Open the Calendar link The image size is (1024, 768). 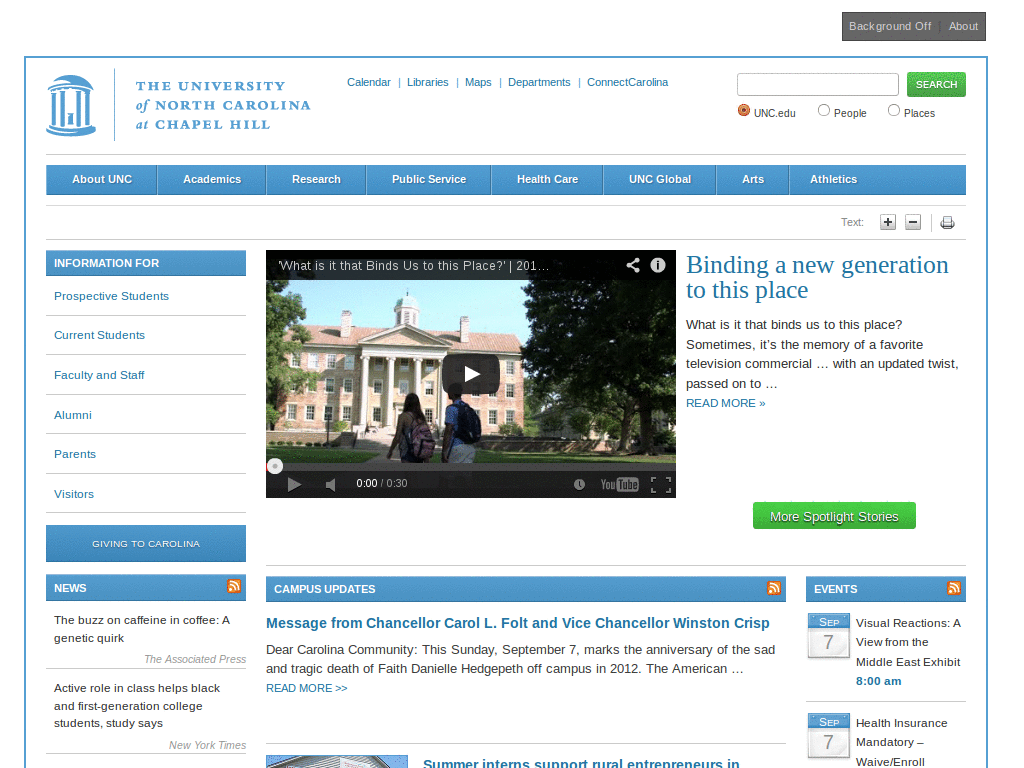tap(368, 82)
